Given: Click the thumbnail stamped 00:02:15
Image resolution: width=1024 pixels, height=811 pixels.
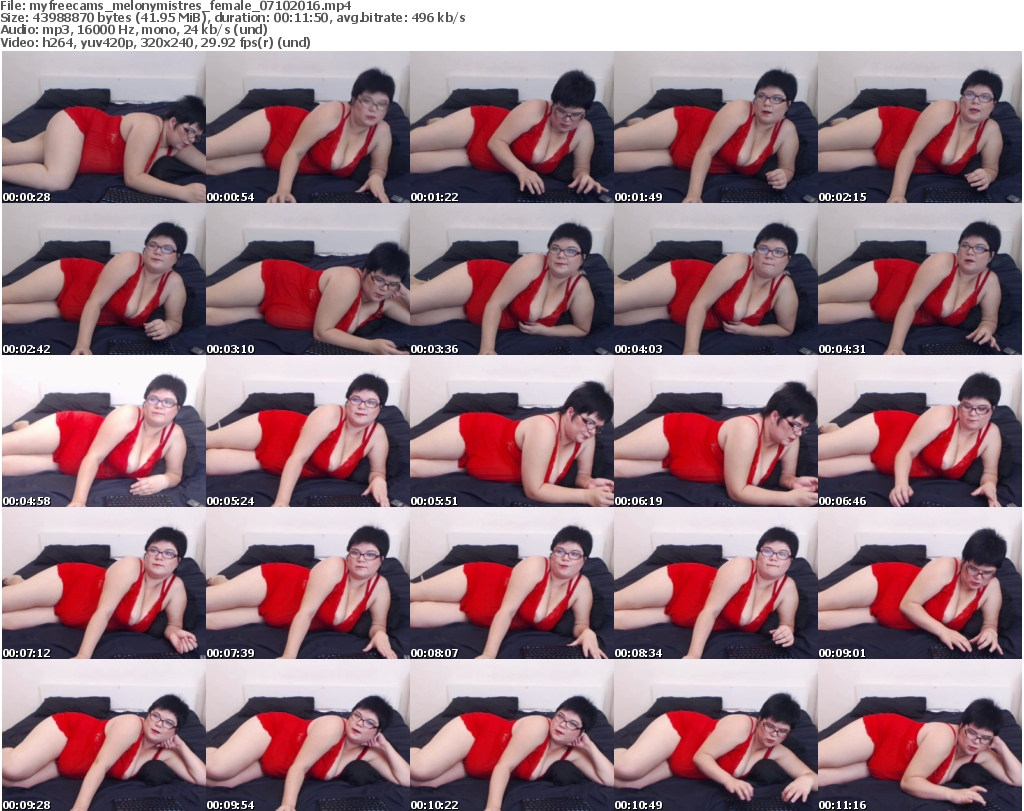Looking at the screenshot, I should 920,127.
